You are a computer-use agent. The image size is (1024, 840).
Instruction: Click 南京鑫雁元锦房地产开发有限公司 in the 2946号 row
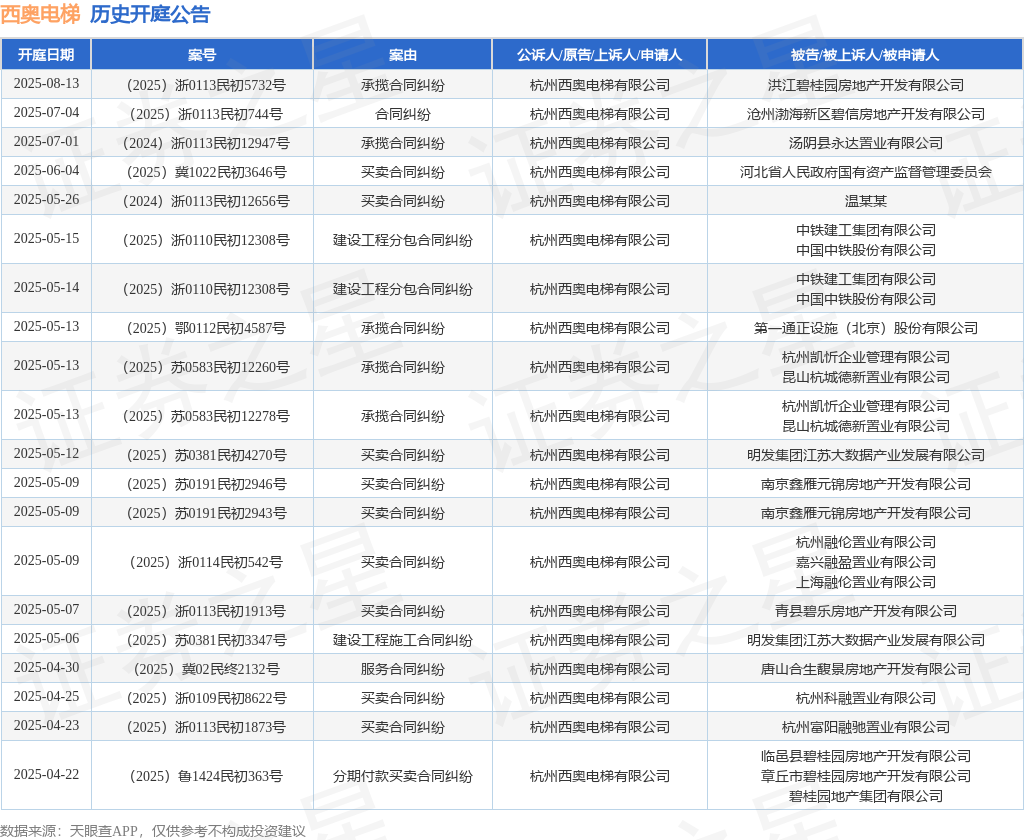click(x=865, y=484)
